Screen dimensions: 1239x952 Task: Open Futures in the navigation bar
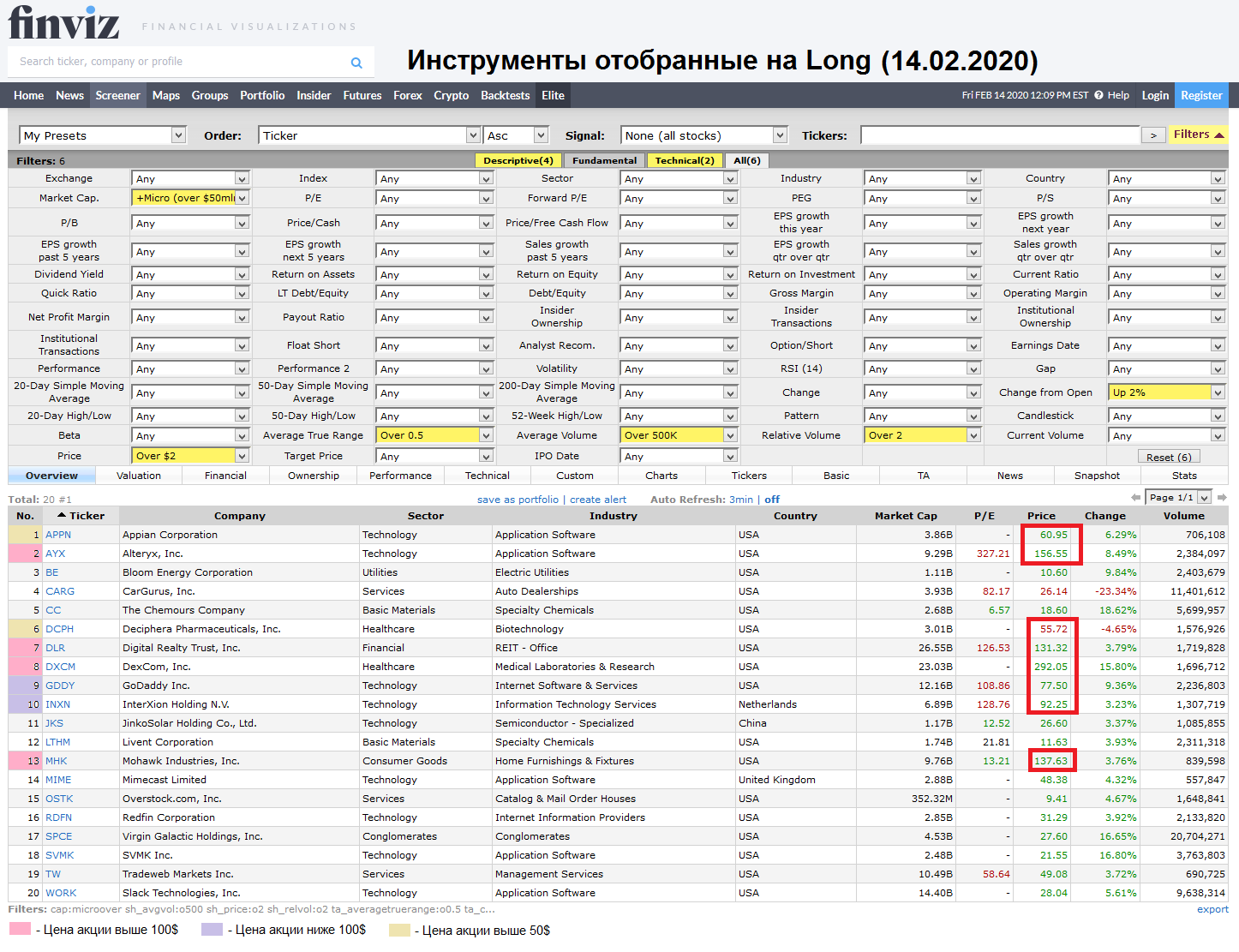point(362,95)
